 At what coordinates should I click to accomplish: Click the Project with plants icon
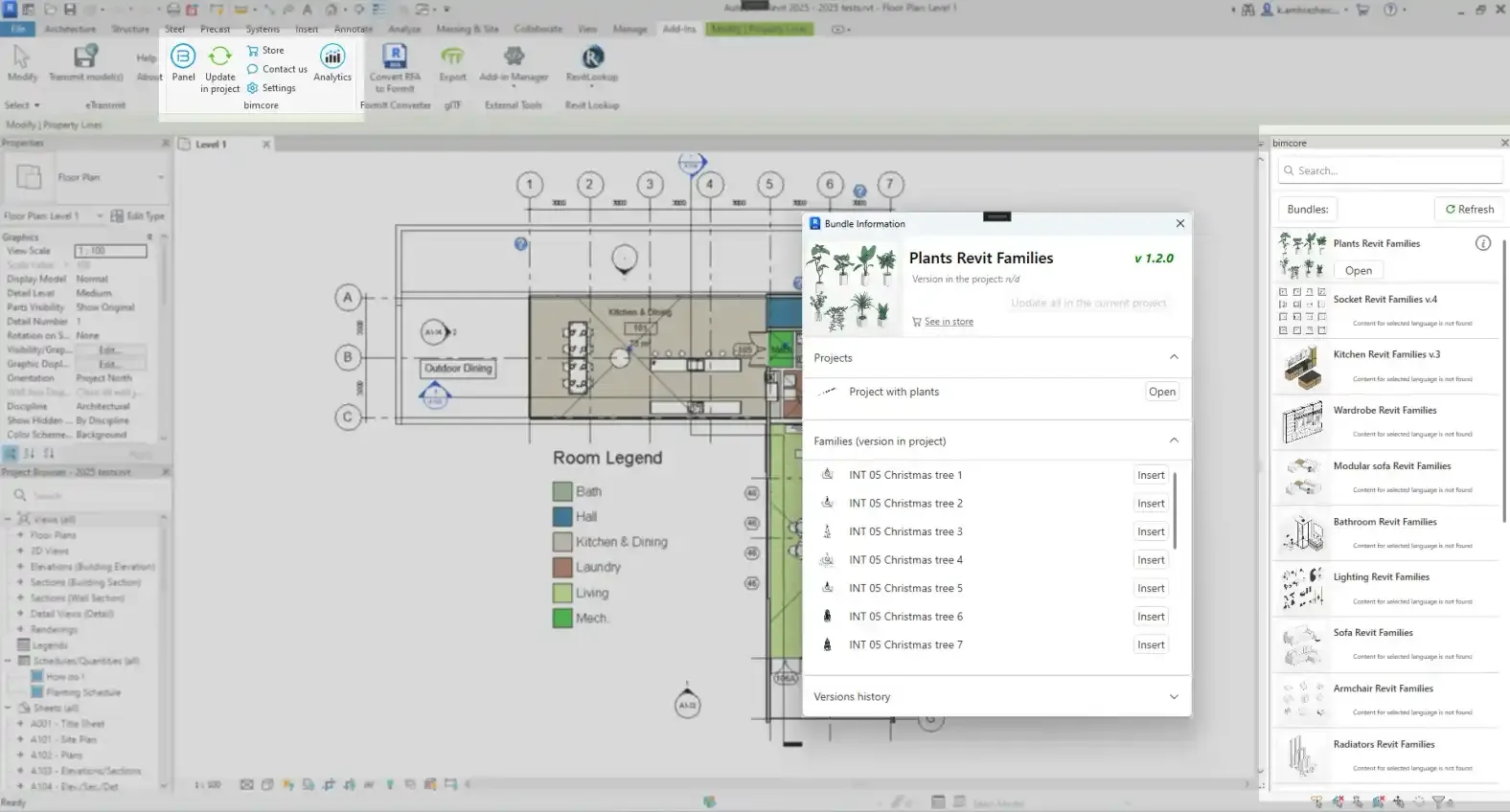tap(828, 392)
